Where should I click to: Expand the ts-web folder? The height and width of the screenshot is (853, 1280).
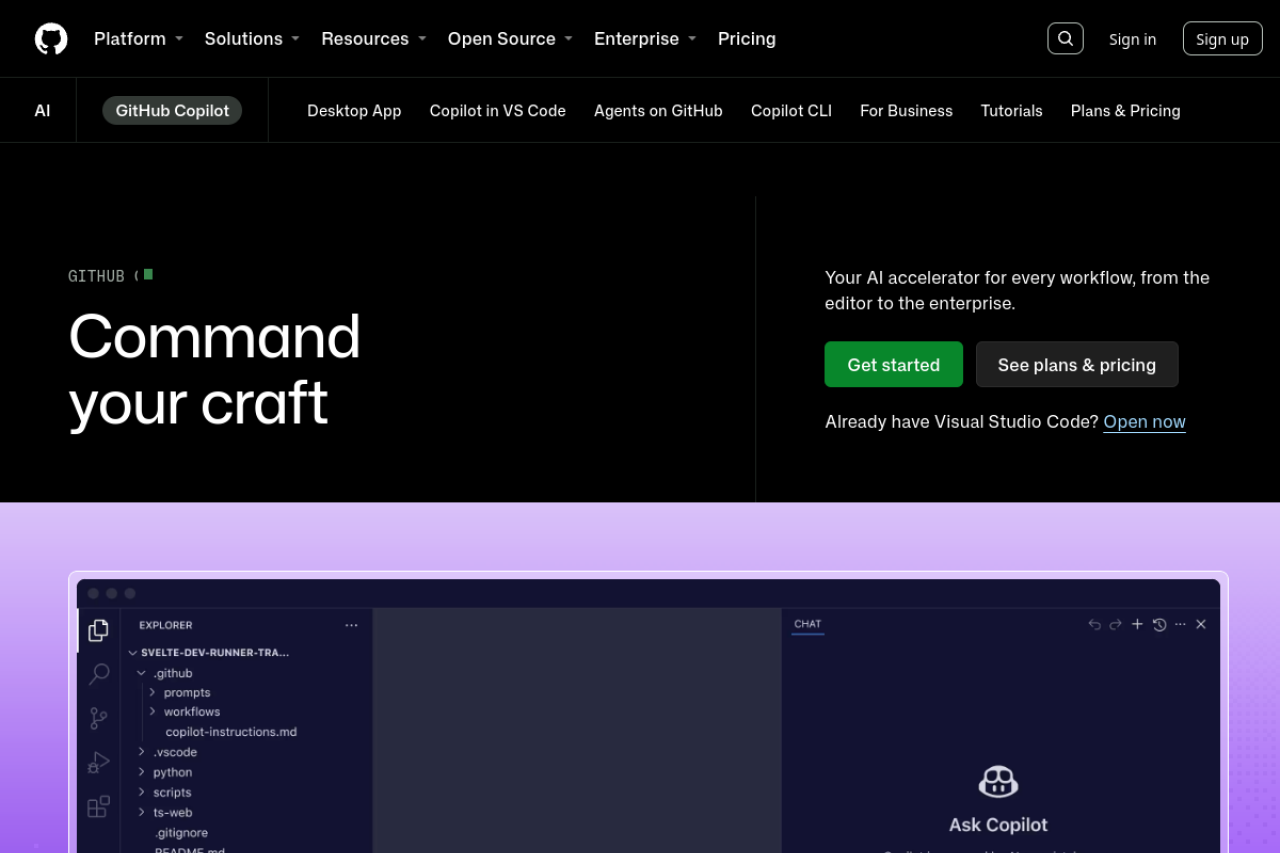pos(141,812)
